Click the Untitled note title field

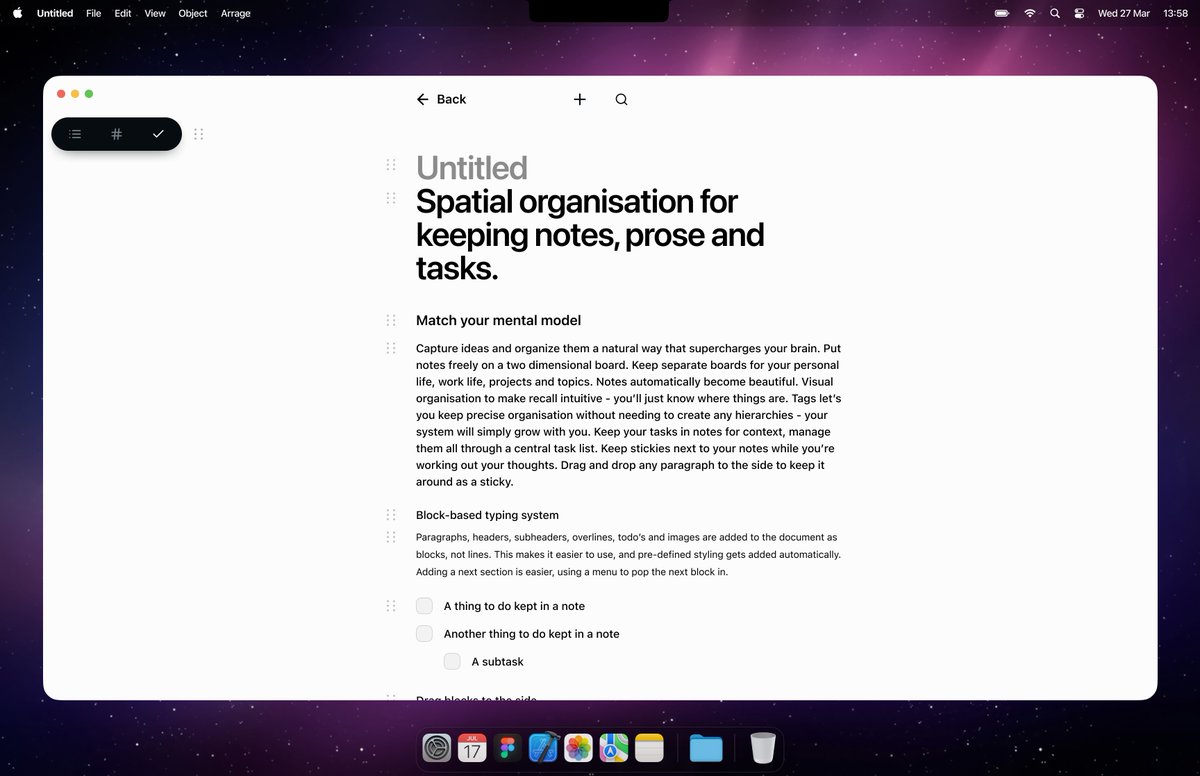click(x=472, y=167)
